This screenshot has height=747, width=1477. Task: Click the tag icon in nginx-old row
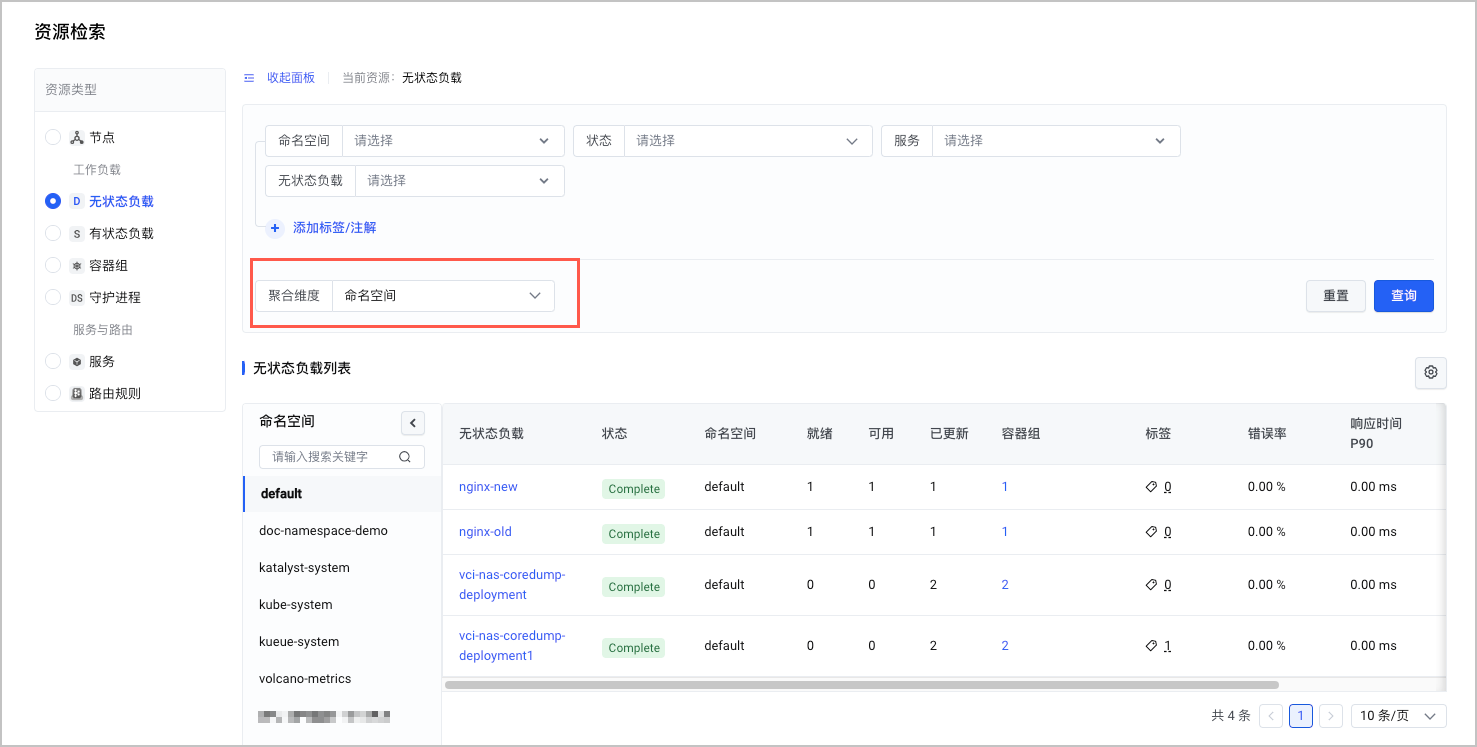point(1151,532)
